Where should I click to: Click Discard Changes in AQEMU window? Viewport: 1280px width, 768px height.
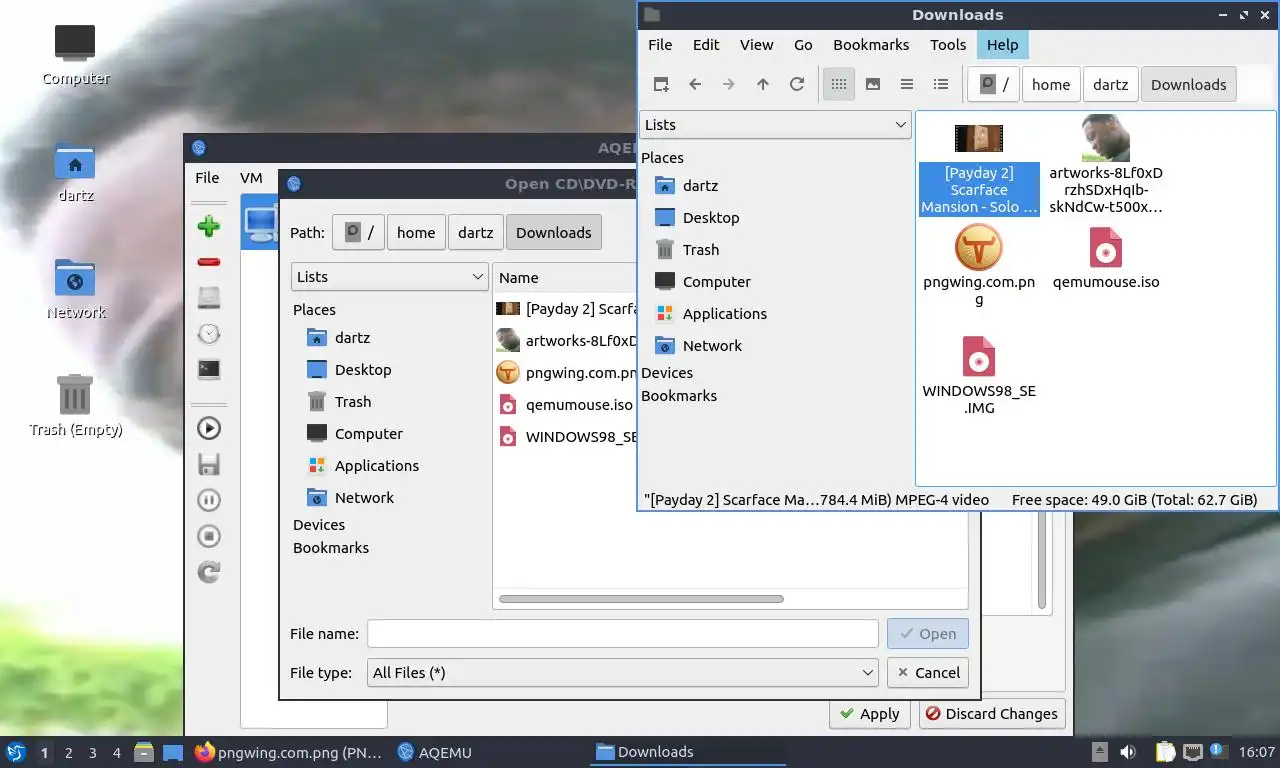click(991, 714)
